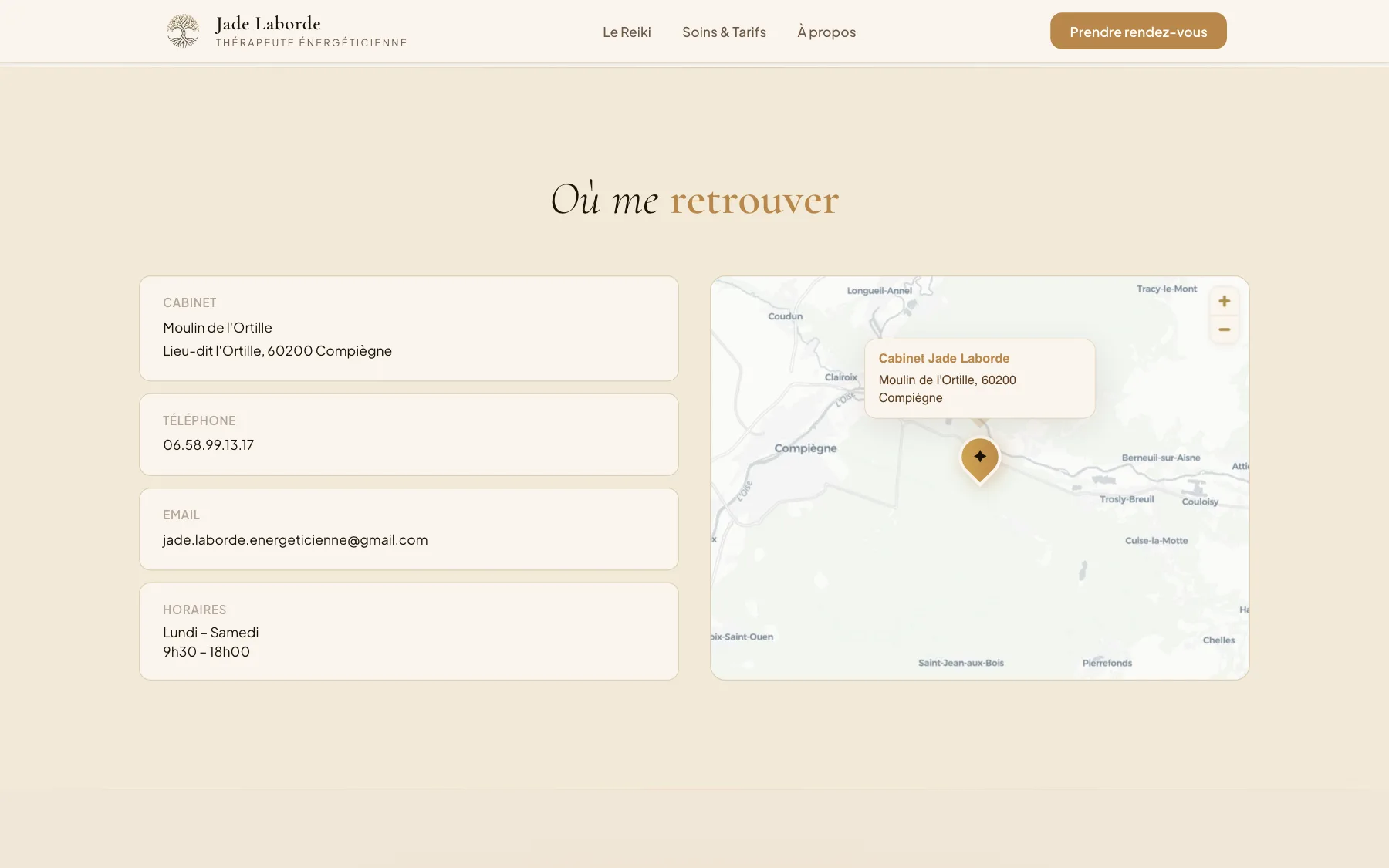Click the Cabinet Jade Laborde popup title
1389x868 pixels.
coord(944,358)
